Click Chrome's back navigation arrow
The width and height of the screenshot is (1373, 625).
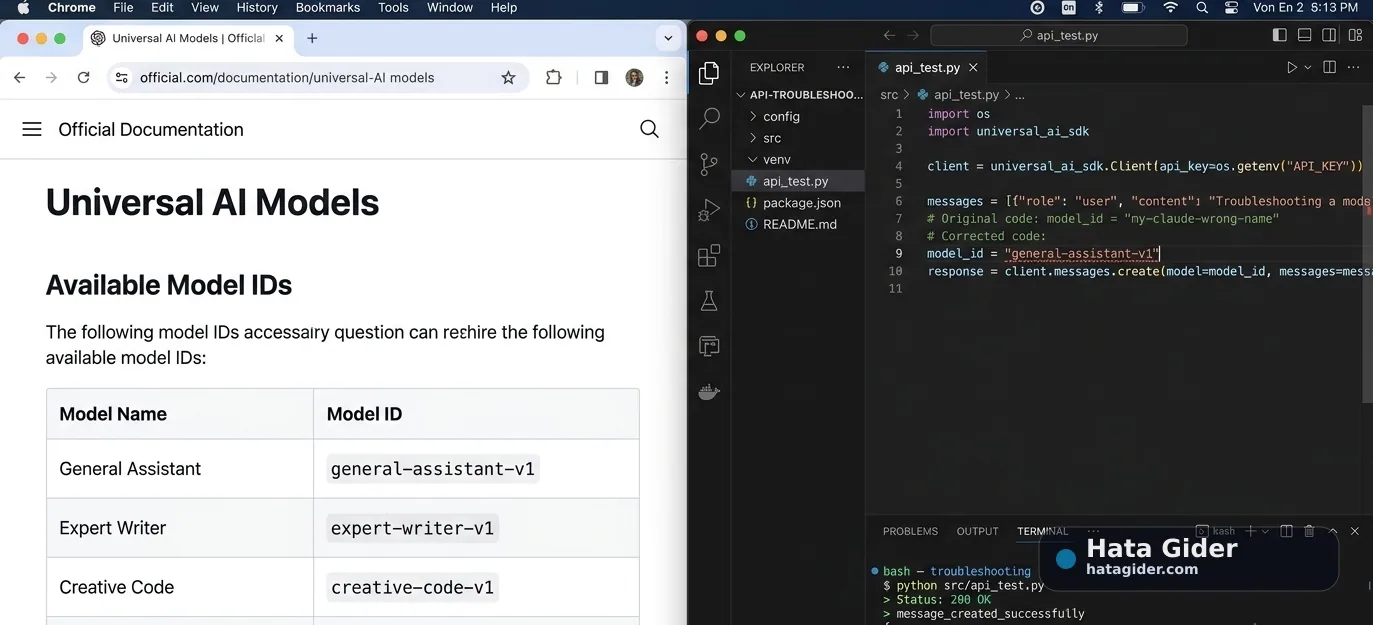click(20, 77)
